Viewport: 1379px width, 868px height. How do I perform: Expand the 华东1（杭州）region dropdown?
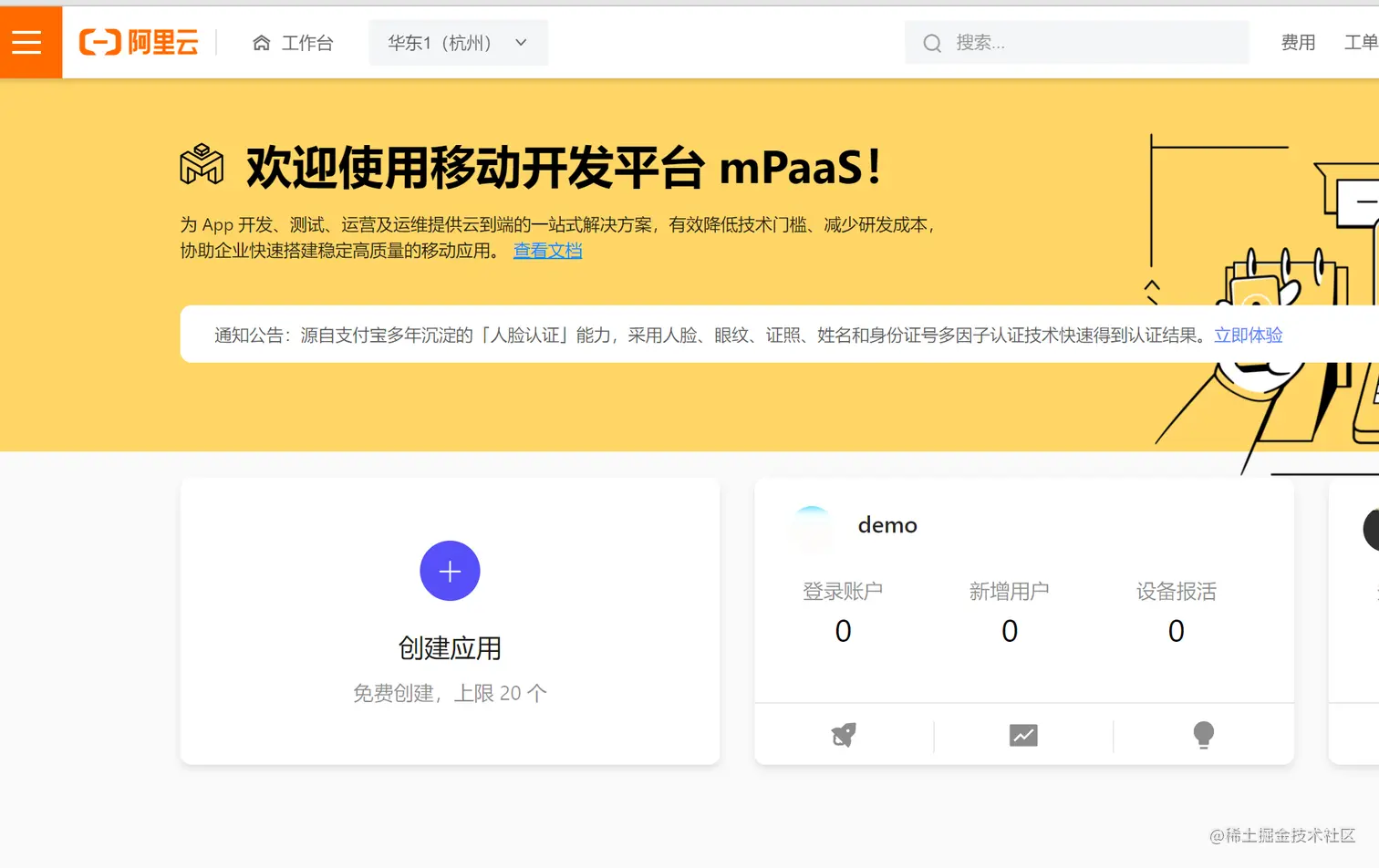(x=458, y=43)
